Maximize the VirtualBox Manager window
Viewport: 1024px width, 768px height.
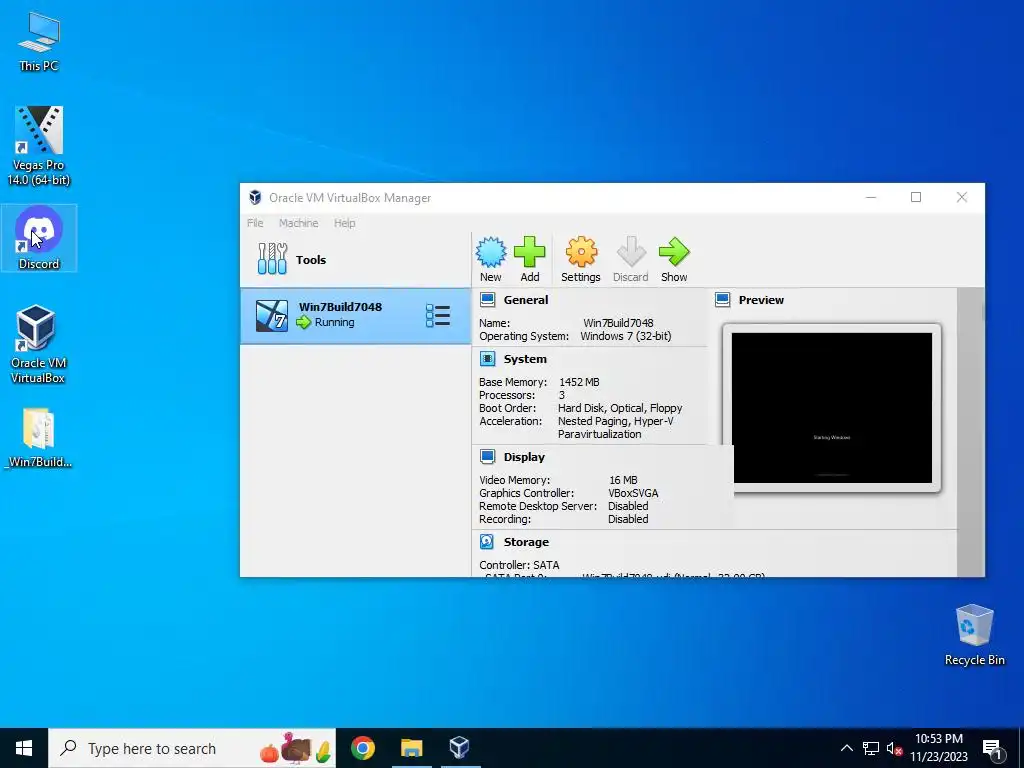tap(916, 197)
